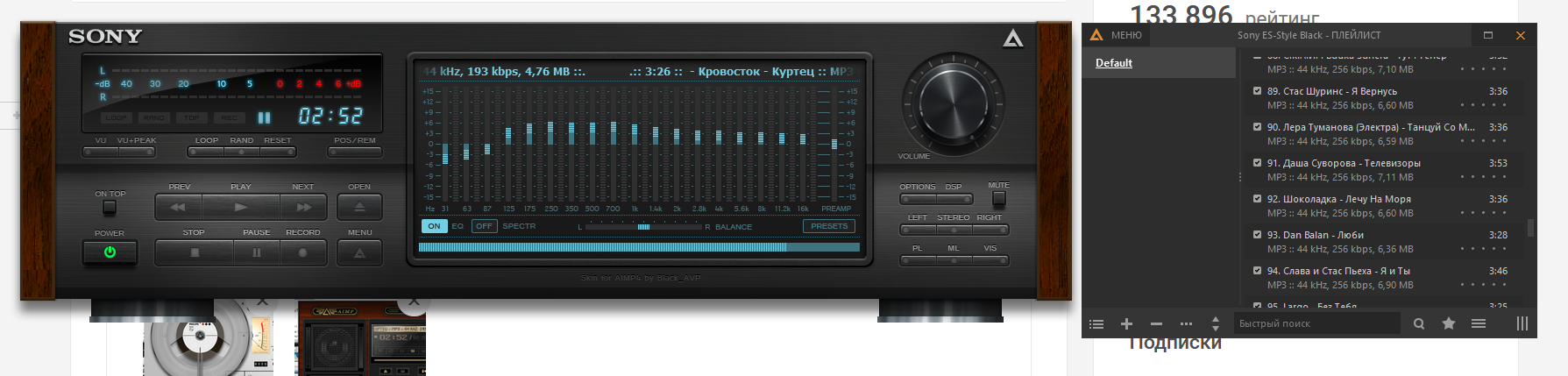Turn the equalizer ON toggle

coord(434,226)
